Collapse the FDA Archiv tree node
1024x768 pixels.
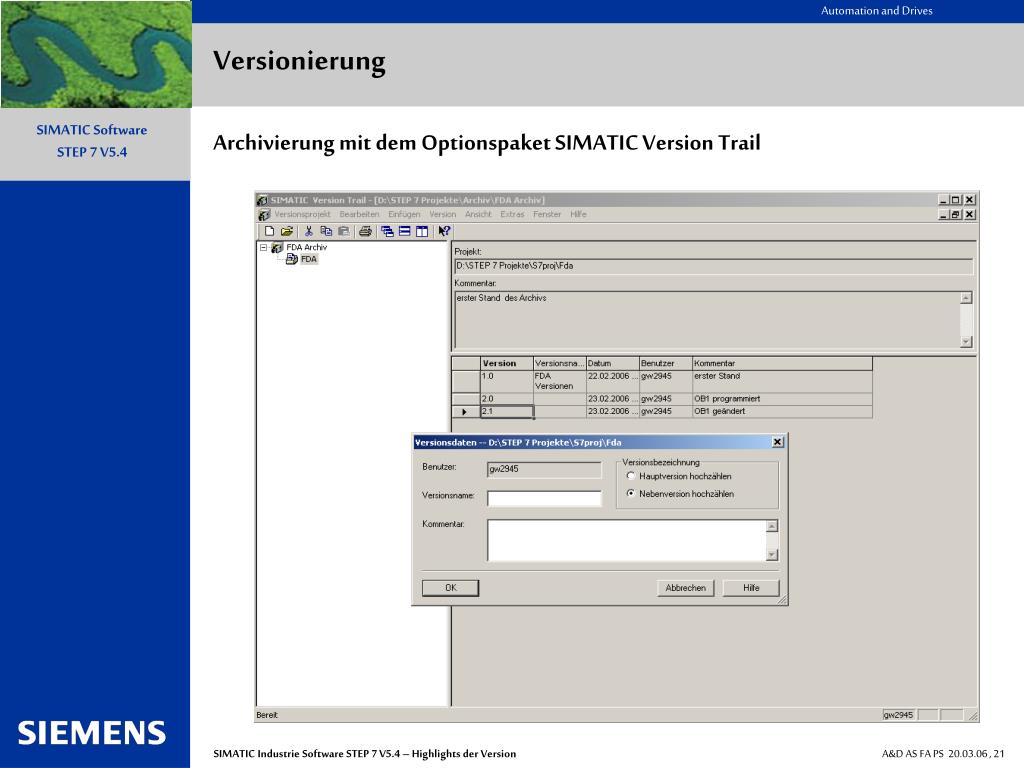point(264,248)
